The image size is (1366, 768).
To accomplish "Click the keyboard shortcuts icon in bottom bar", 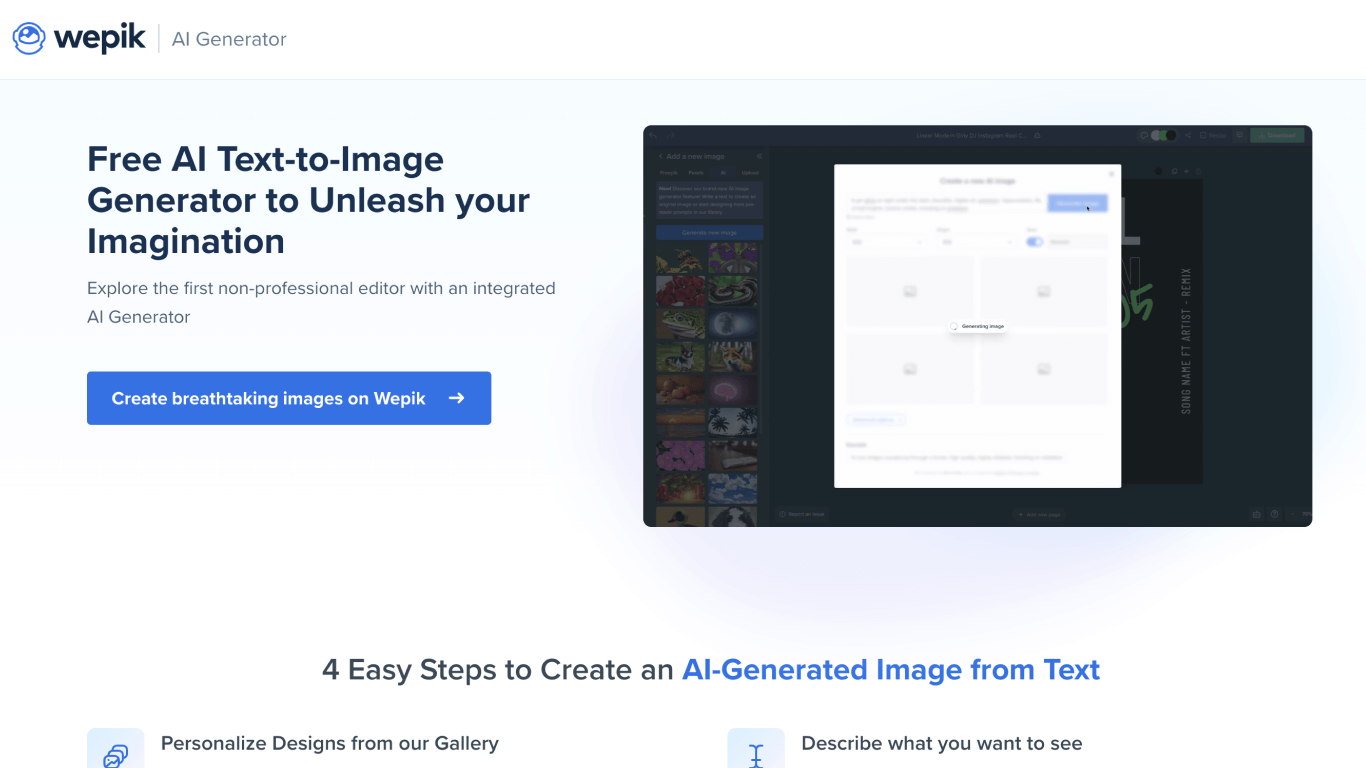I will (1257, 514).
